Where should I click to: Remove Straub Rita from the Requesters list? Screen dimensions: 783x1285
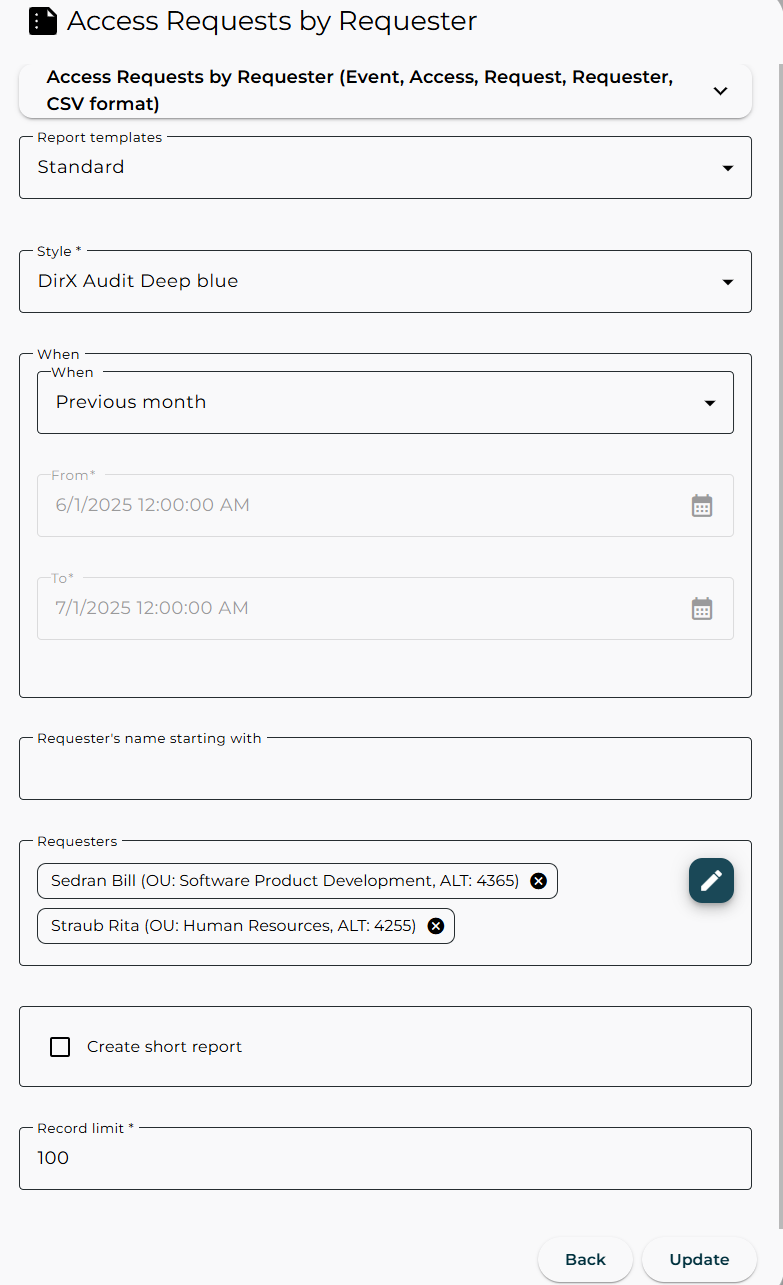[x=436, y=925]
